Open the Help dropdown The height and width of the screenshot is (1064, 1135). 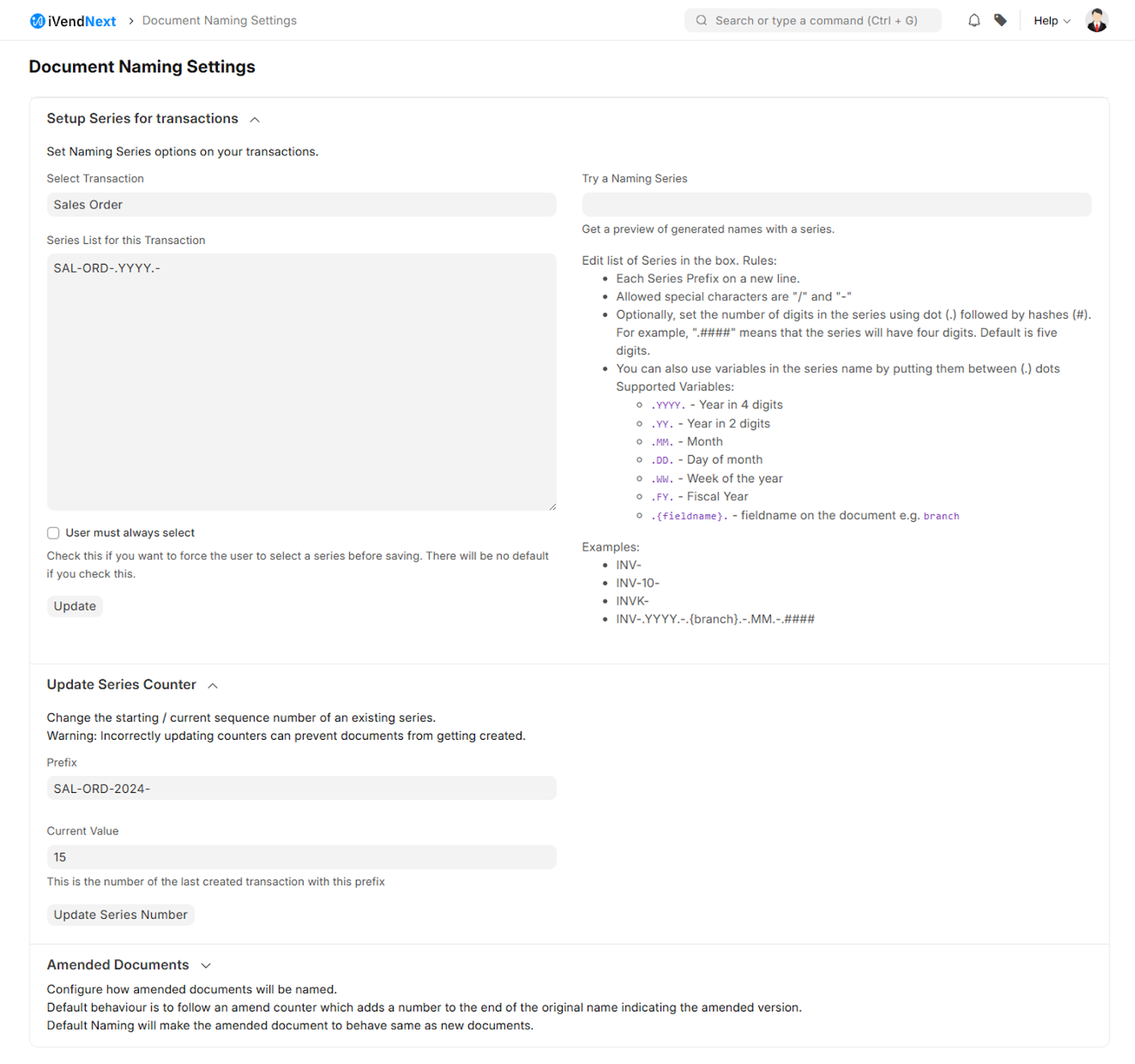pyautogui.click(x=1052, y=21)
